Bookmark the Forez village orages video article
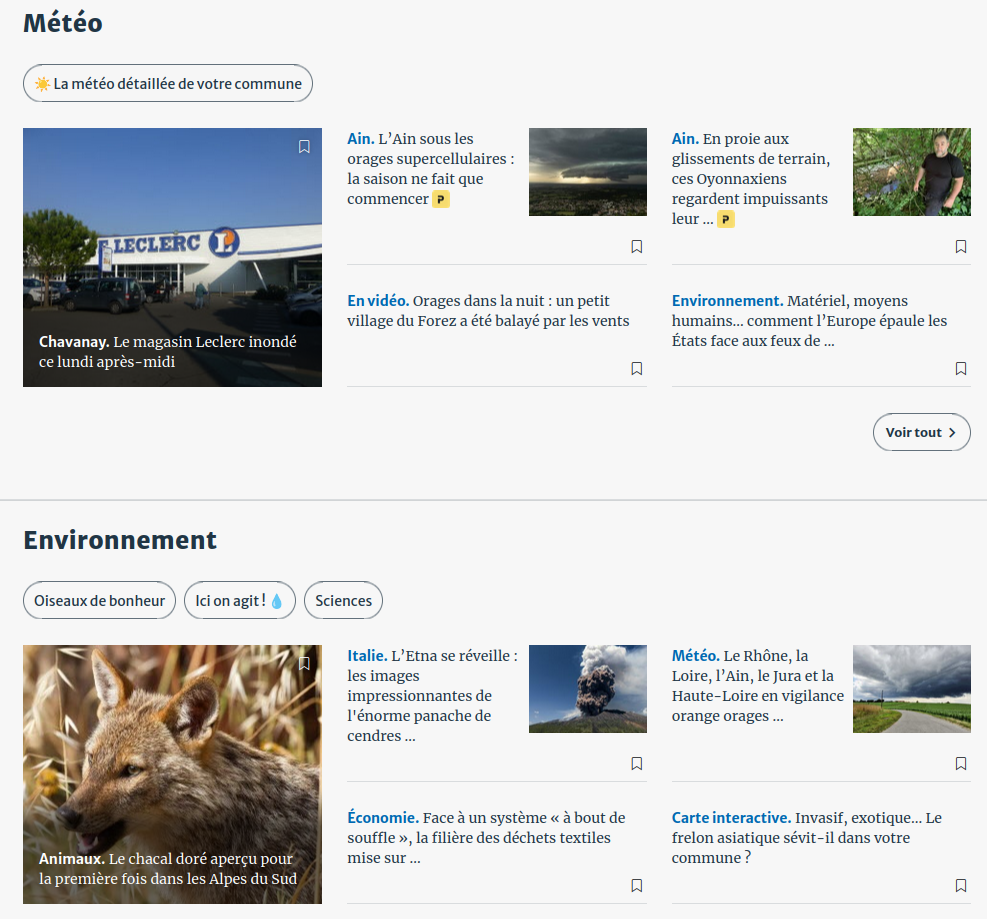This screenshot has height=919, width=987. click(x=636, y=369)
